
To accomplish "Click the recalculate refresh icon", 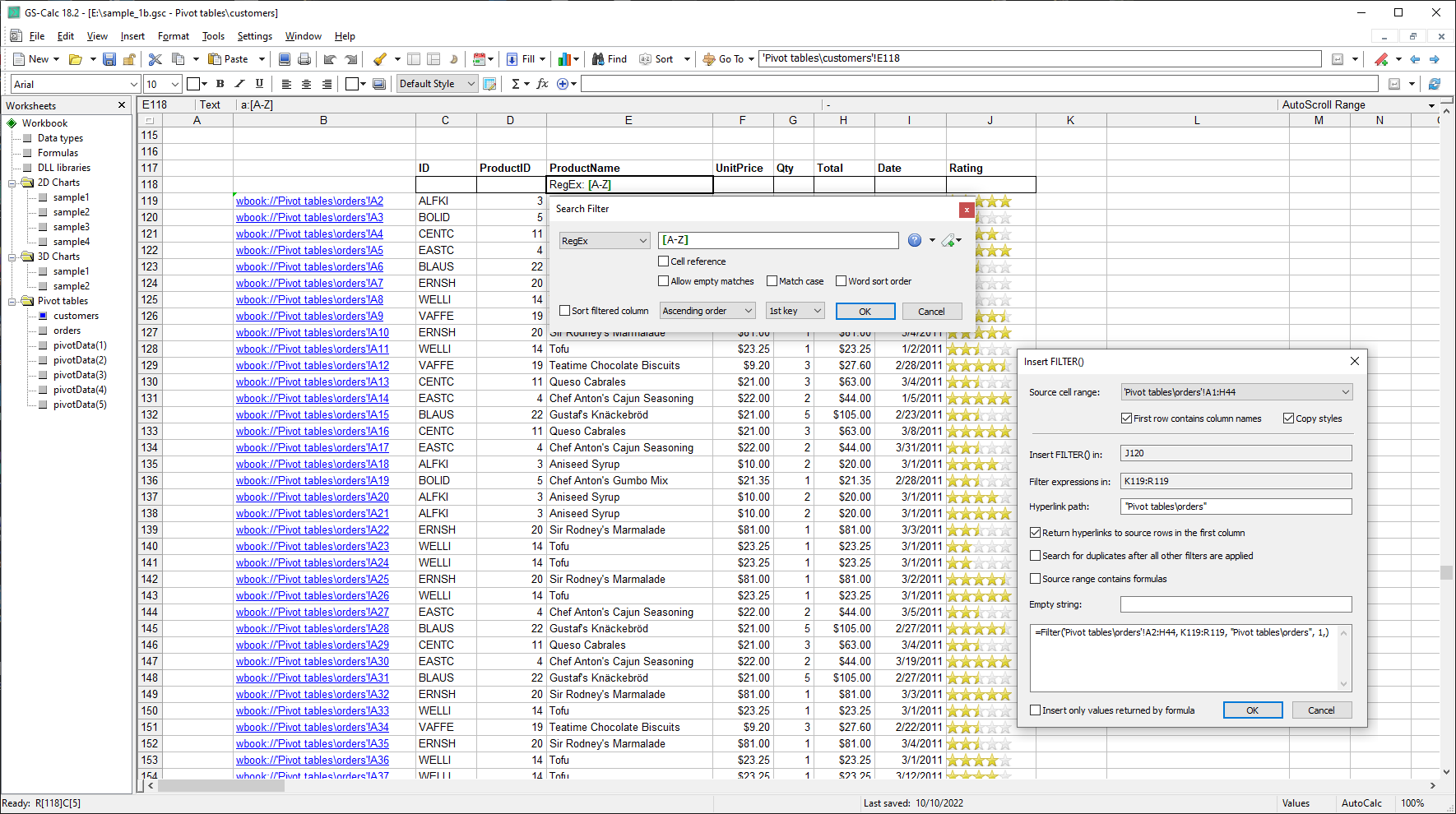I will [x=1435, y=84].
